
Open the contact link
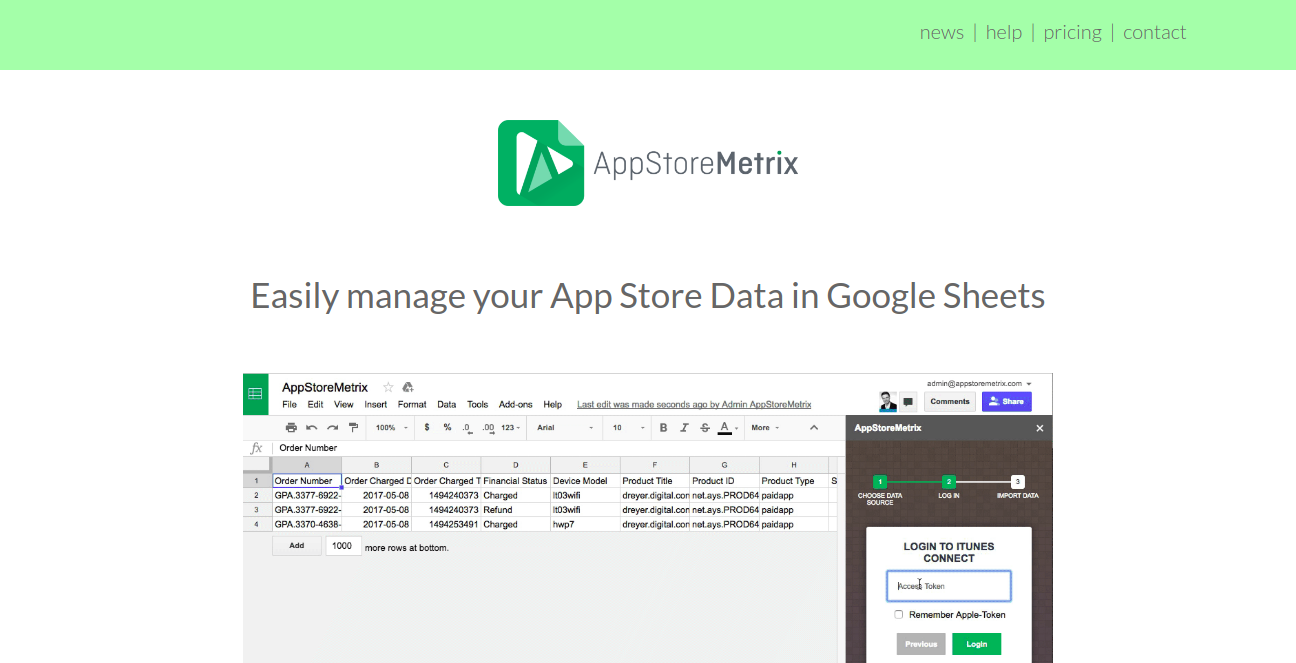coord(1154,32)
